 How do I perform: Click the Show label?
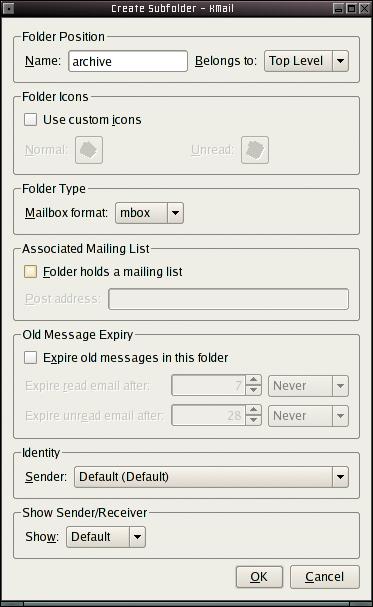pyautogui.click(x=42, y=537)
